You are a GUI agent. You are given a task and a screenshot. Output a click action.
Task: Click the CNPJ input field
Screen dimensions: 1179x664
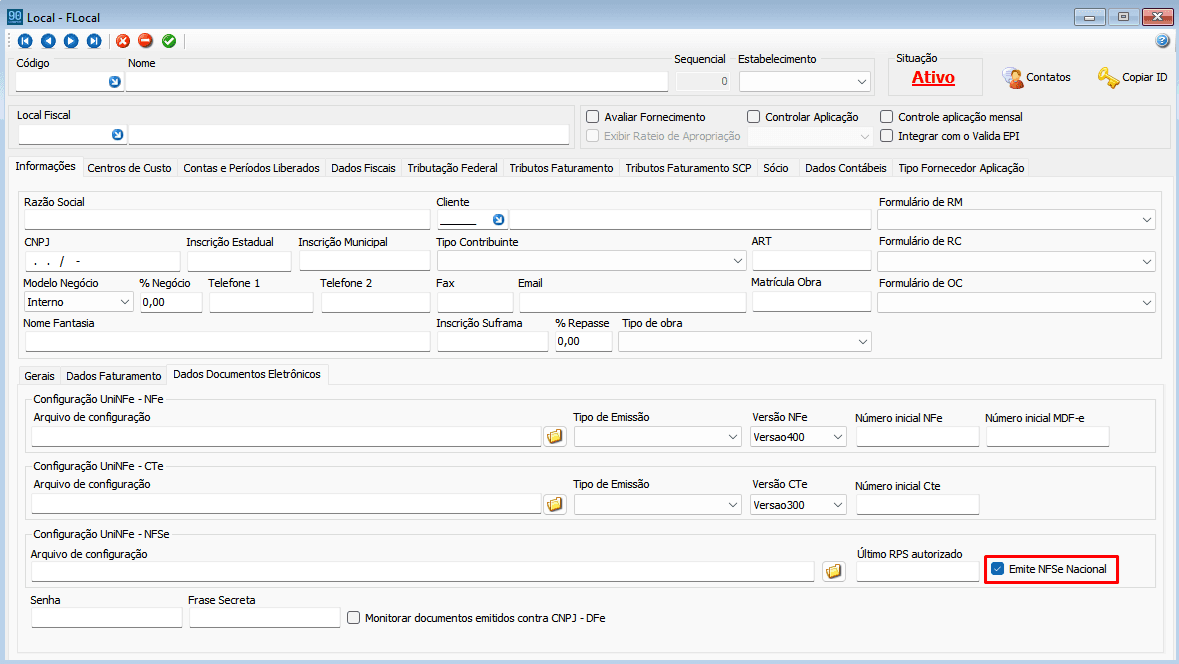[102, 261]
